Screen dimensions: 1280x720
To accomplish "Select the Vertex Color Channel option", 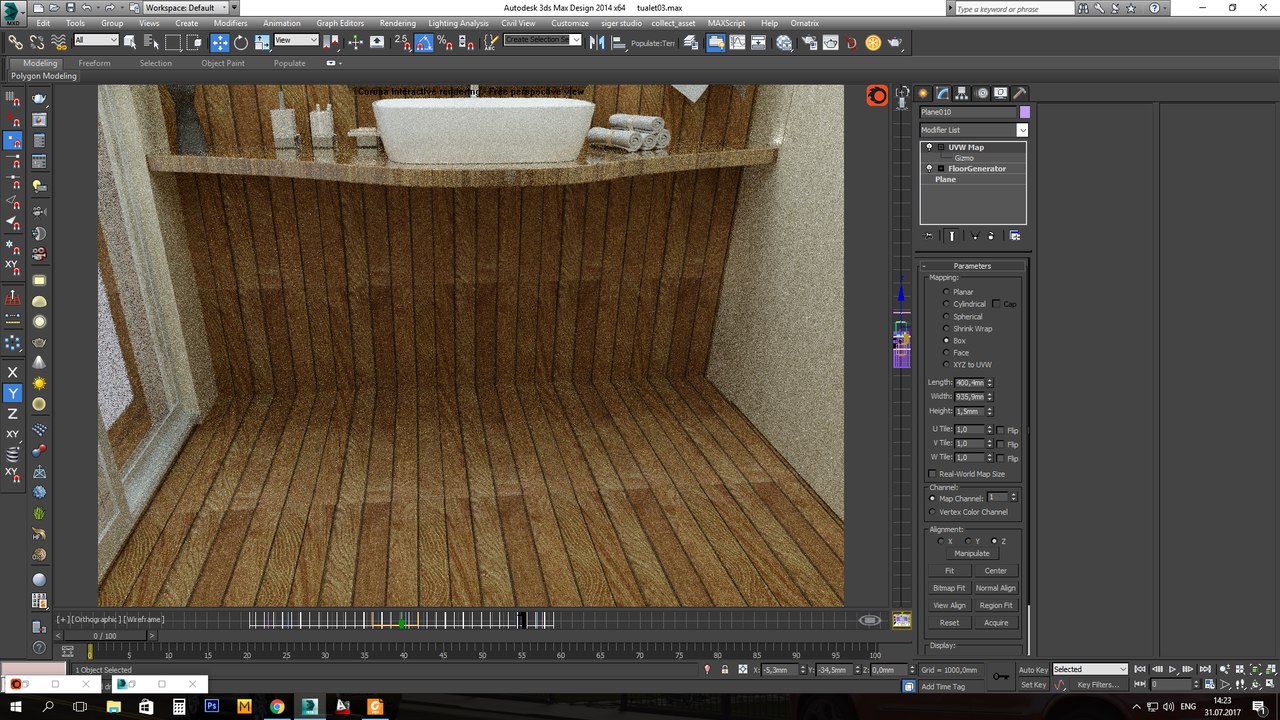I will (933, 512).
